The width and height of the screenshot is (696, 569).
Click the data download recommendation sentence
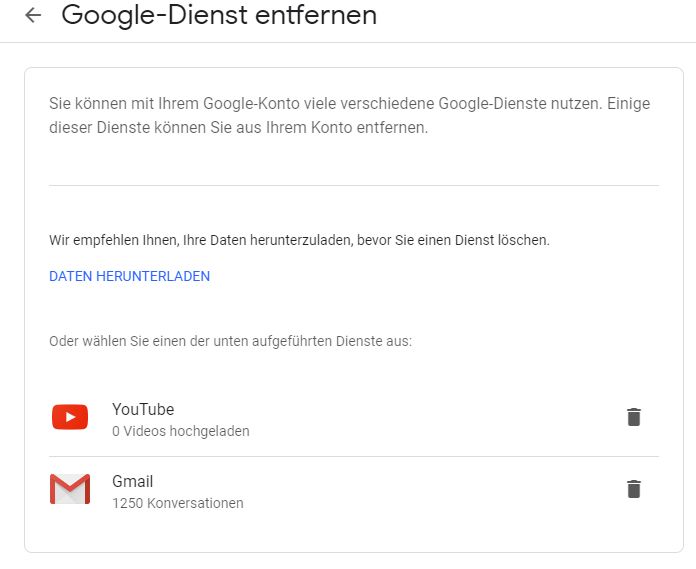click(299, 240)
